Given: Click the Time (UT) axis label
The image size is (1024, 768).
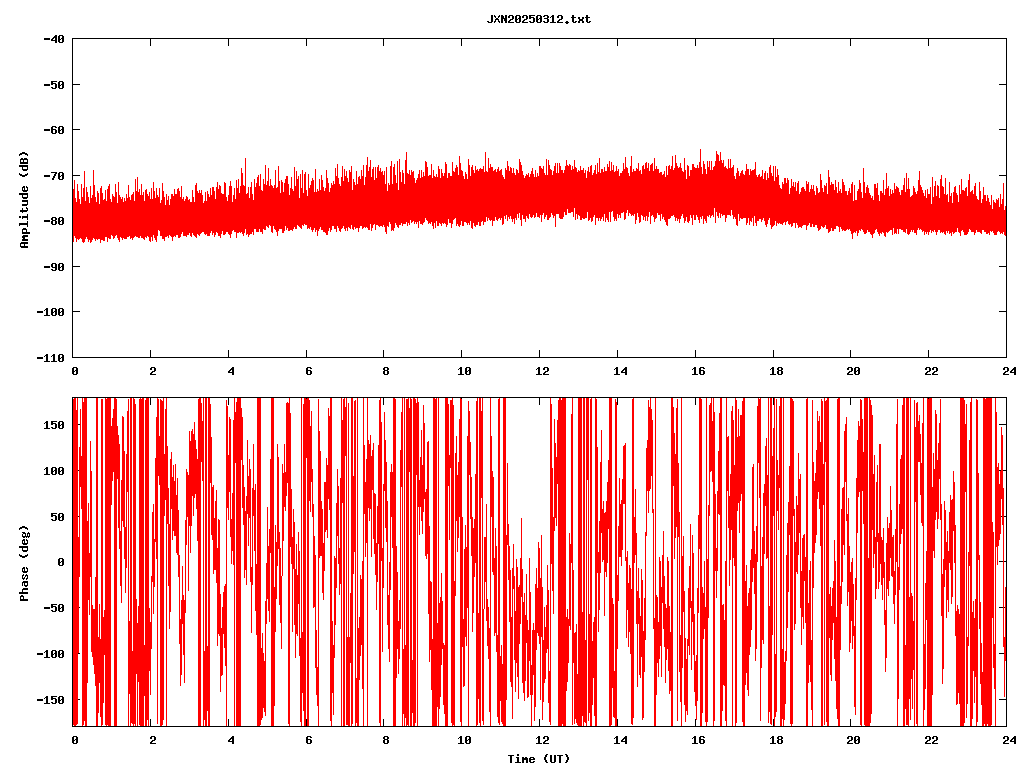Looking at the screenshot, I should 539,759.
